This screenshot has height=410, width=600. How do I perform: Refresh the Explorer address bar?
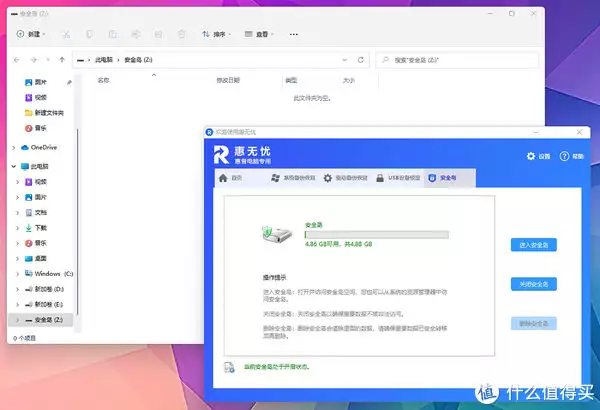tap(360, 60)
